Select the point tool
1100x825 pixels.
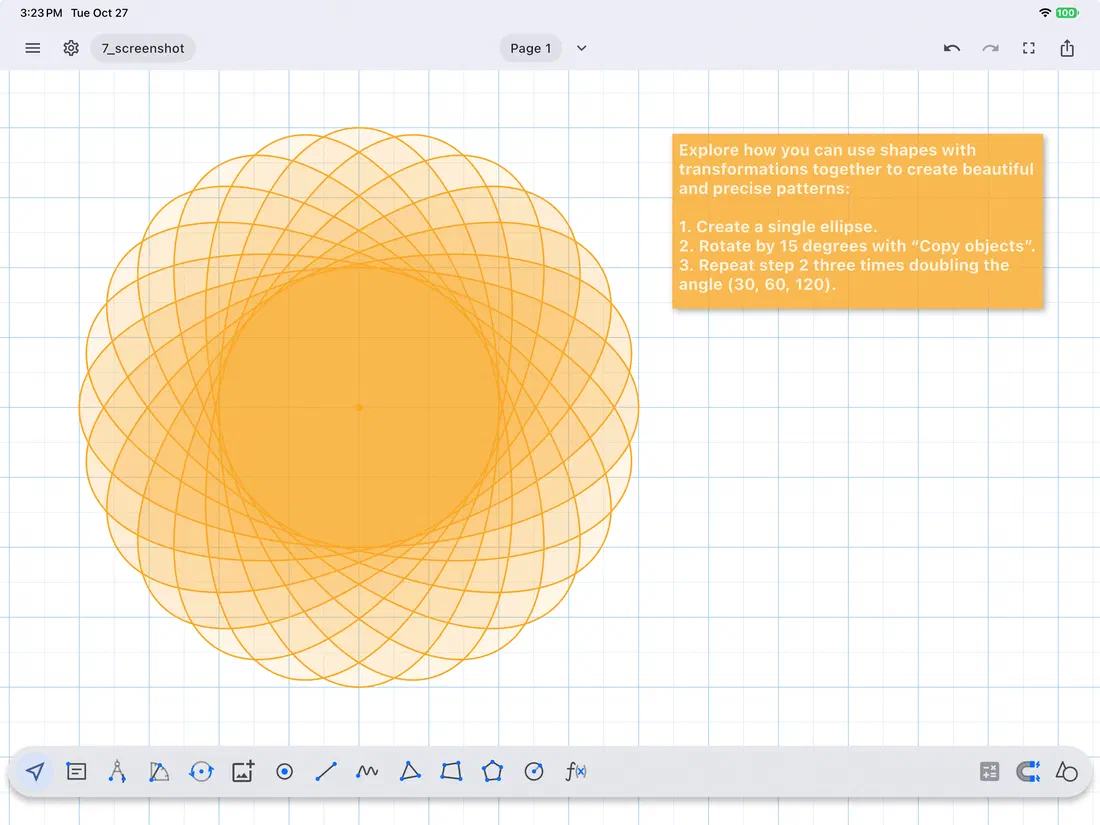[284, 772]
